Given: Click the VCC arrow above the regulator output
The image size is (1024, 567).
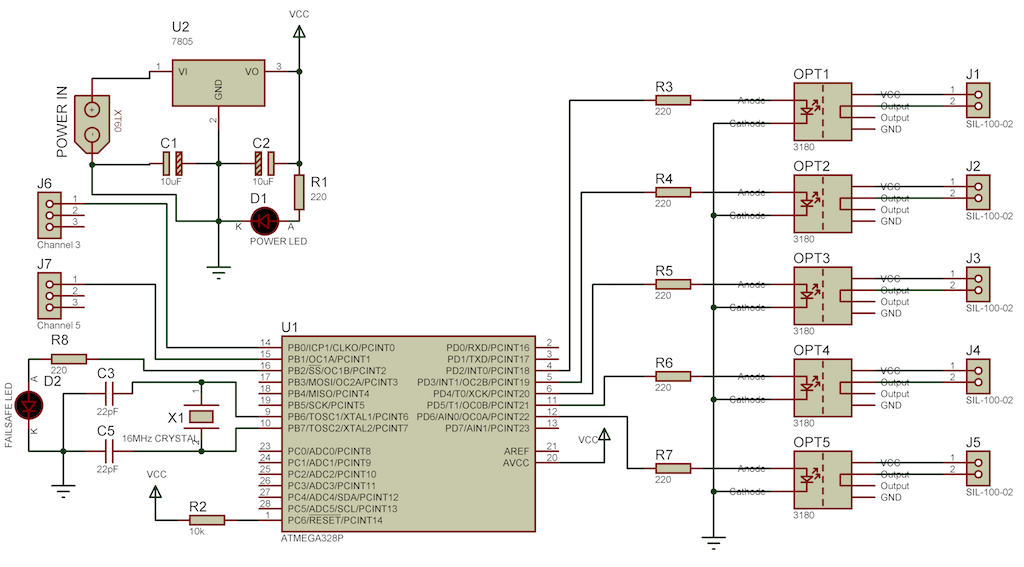Looking at the screenshot, I should pyautogui.click(x=299, y=32).
